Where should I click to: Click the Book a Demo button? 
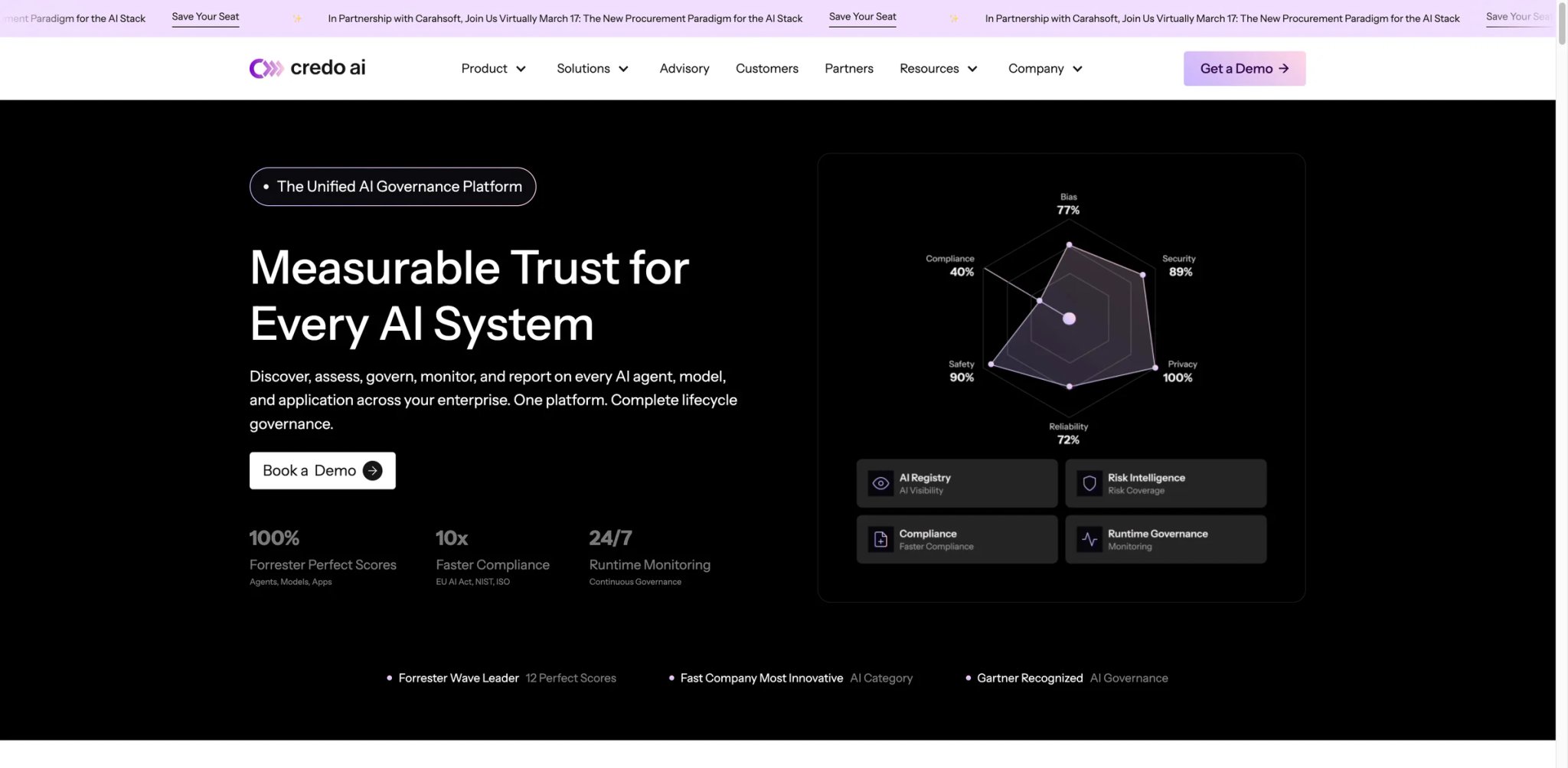coord(322,471)
